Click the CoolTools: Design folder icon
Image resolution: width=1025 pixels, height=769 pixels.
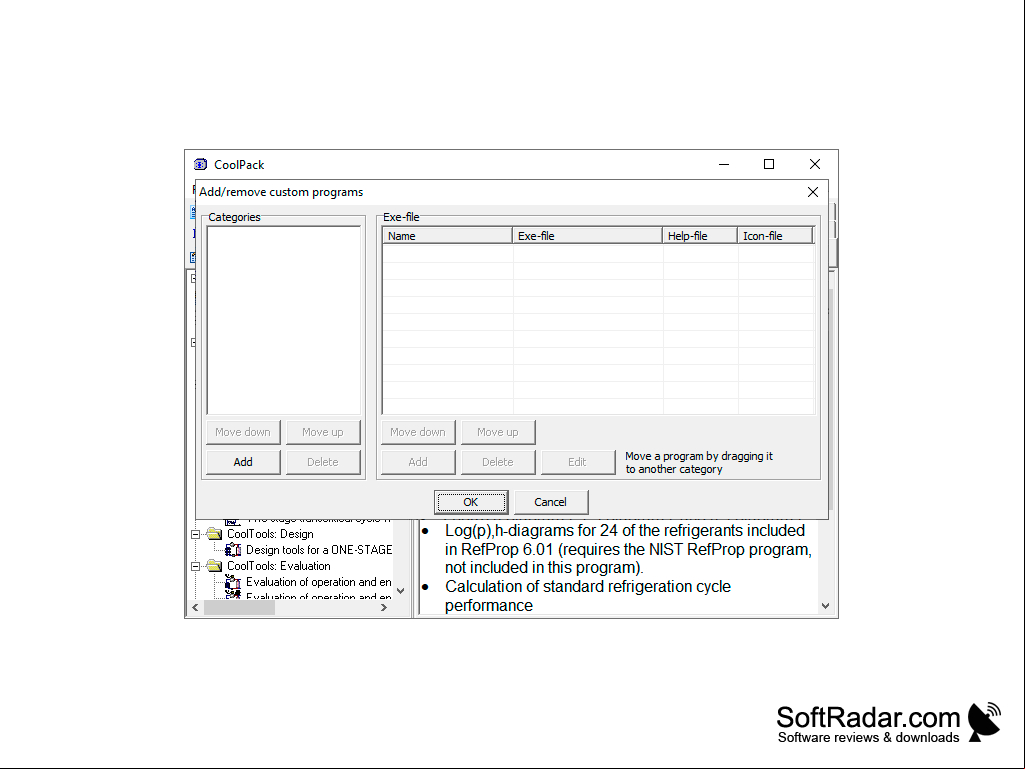tap(214, 534)
